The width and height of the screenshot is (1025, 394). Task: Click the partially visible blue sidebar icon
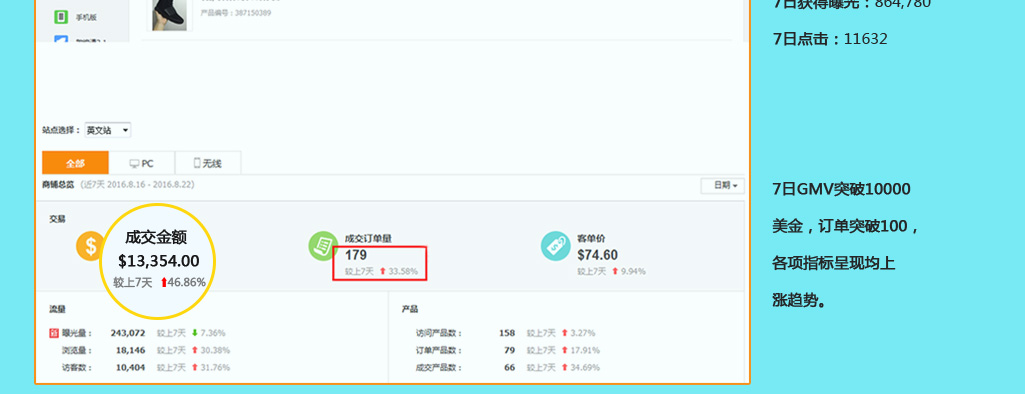[x=61, y=39]
